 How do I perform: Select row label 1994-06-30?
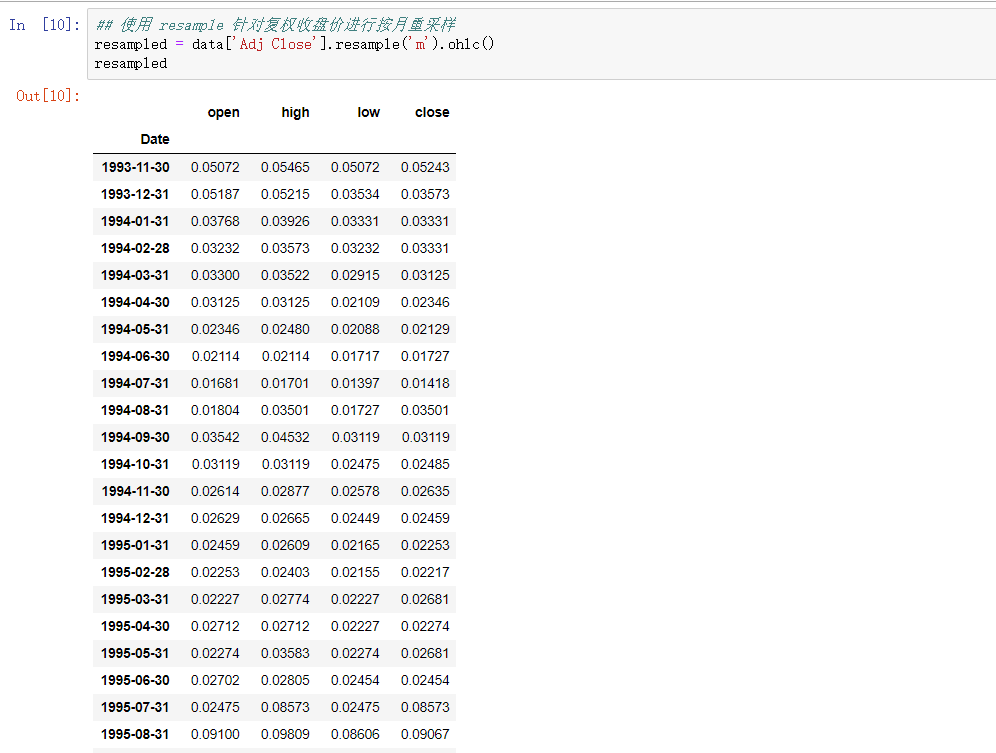[x=135, y=356]
